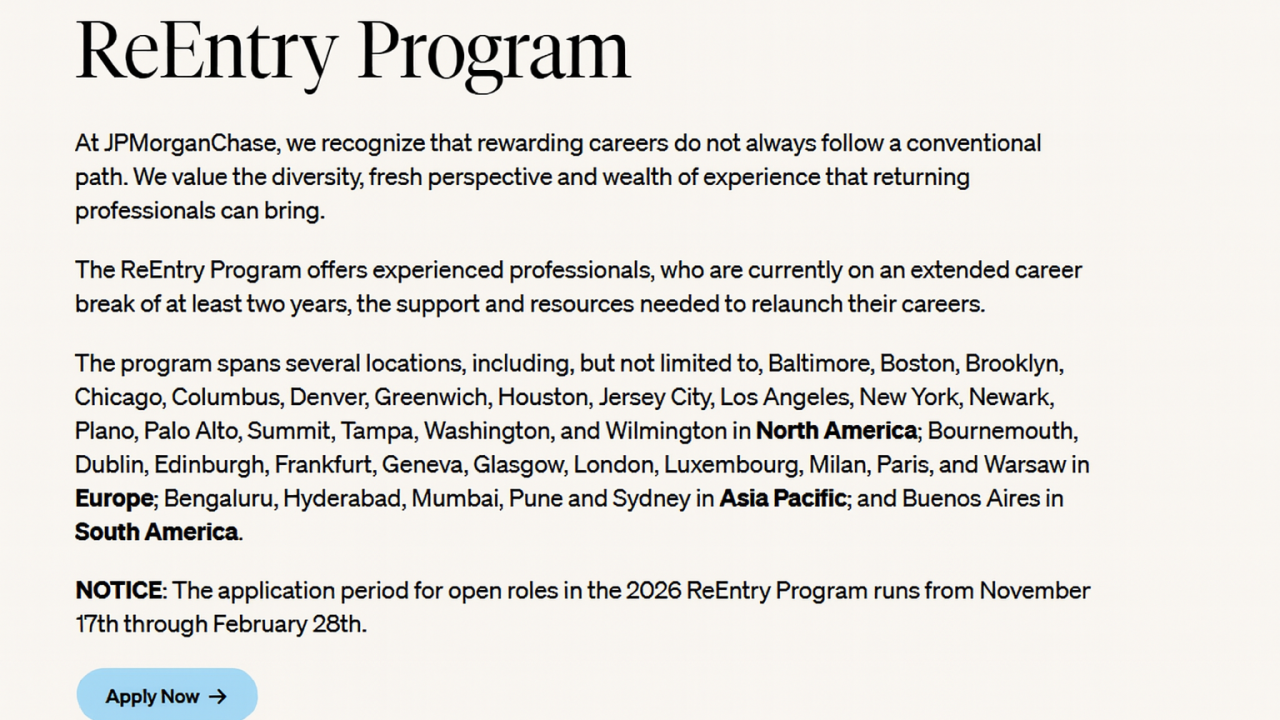Click the arrow icon inside Apply Now

[218, 696]
